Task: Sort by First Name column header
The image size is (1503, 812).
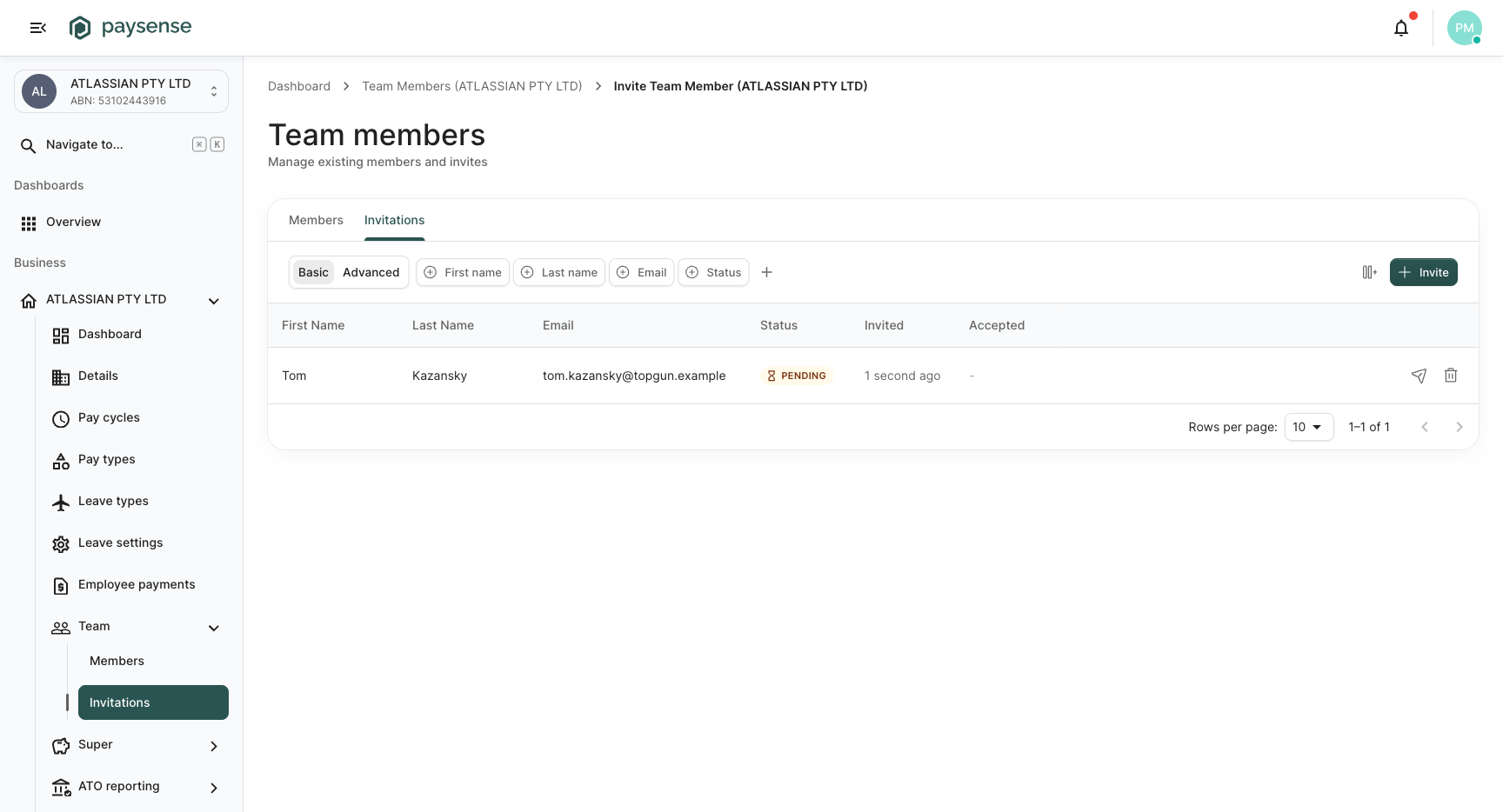Action: (313, 325)
